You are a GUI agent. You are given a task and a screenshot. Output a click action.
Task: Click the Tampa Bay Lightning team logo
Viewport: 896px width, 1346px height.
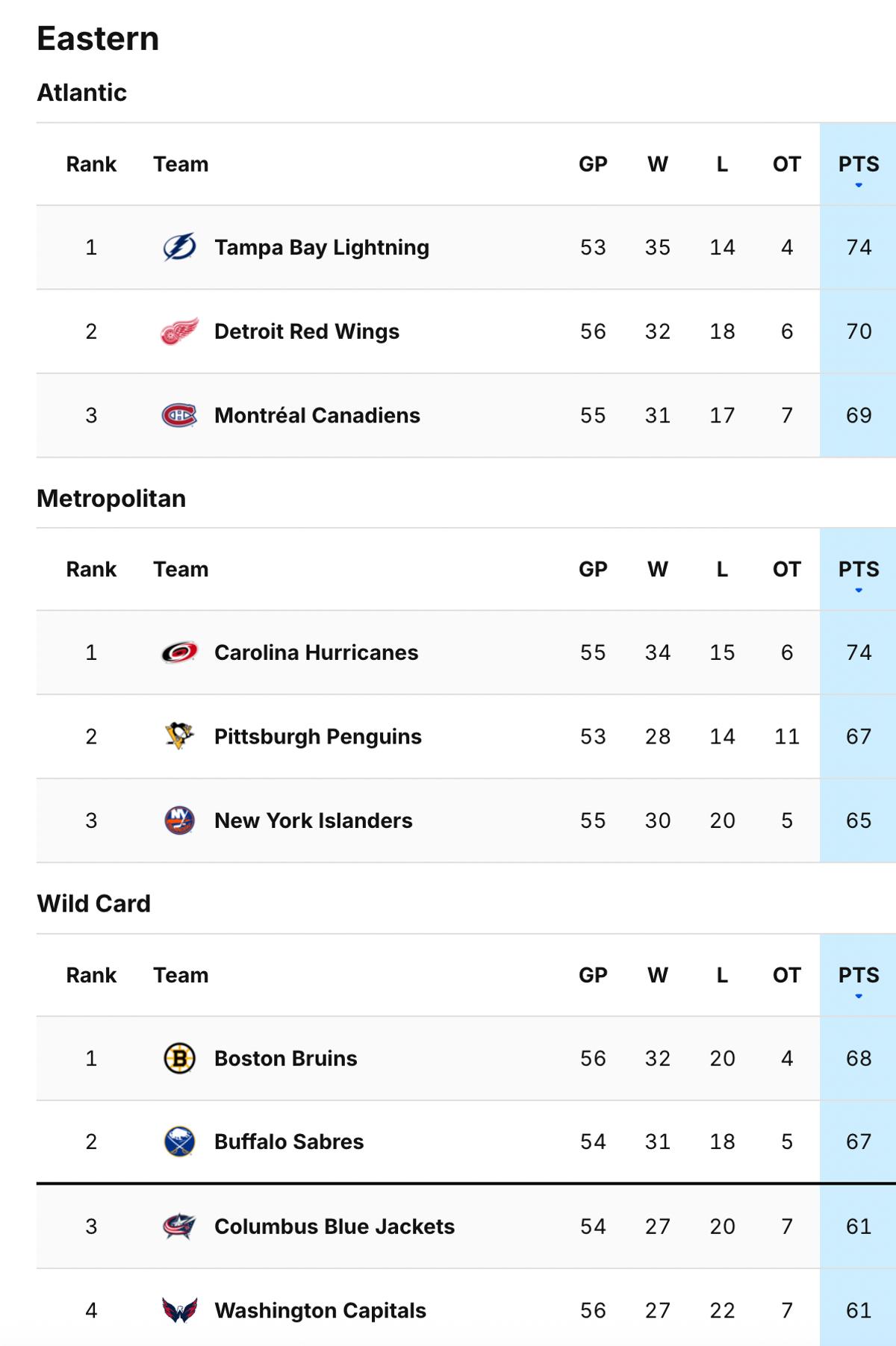[x=179, y=247]
